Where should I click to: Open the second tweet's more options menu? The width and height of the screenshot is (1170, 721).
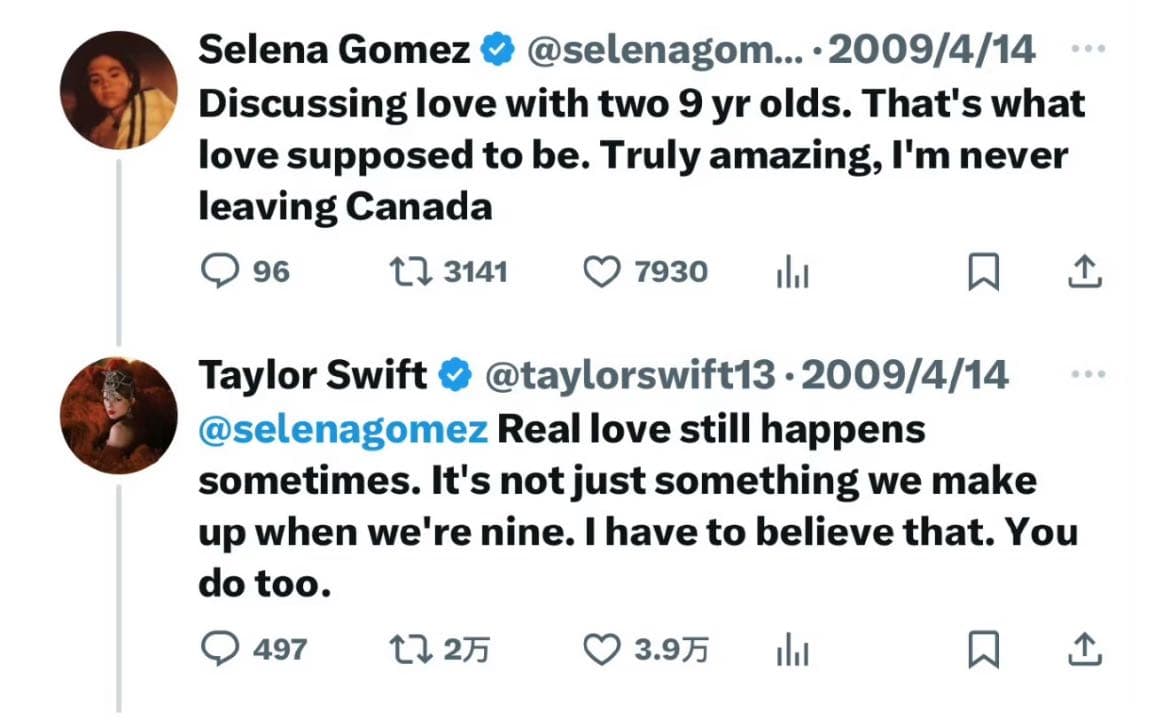pyautogui.click(x=1088, y=374)
